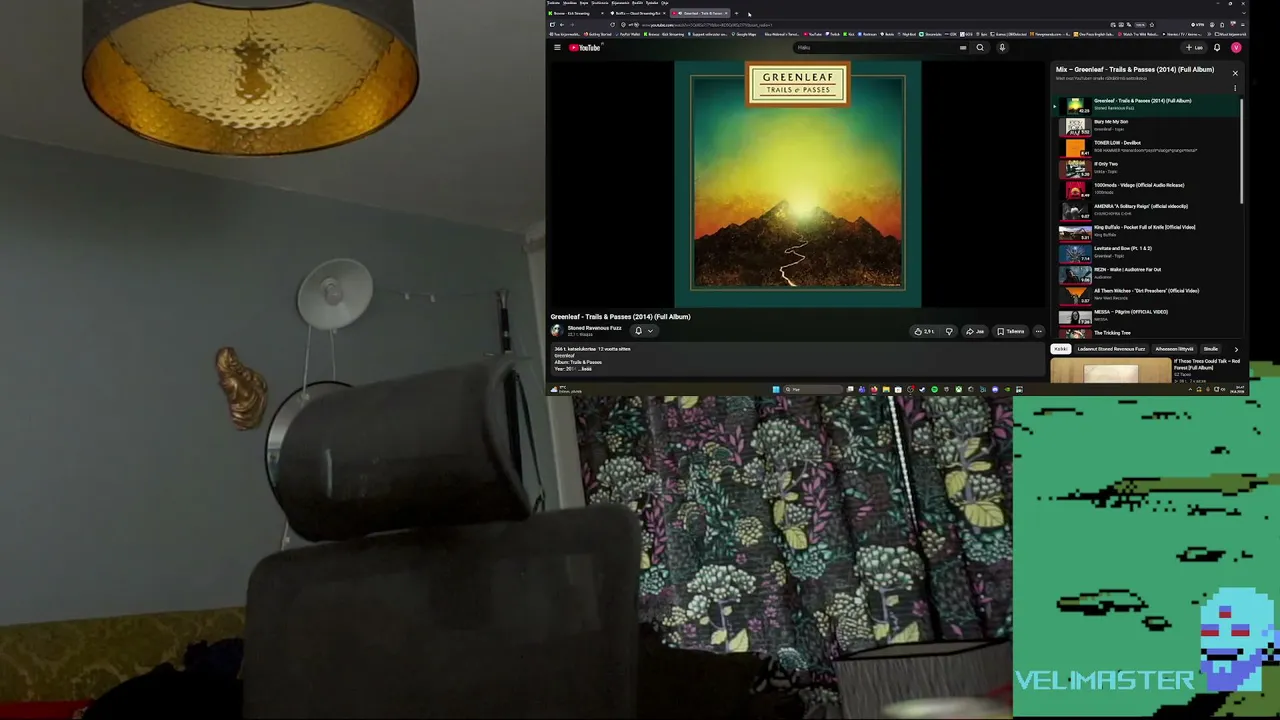Open the Spotify taskbar icon
The image size is (1280, 720).
click(935, 389)
